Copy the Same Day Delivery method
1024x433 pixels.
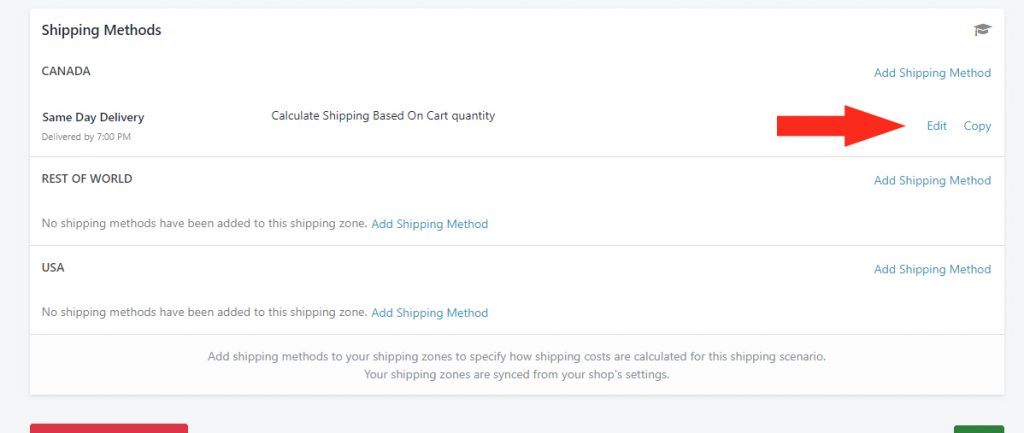click(x=977, y=126)
